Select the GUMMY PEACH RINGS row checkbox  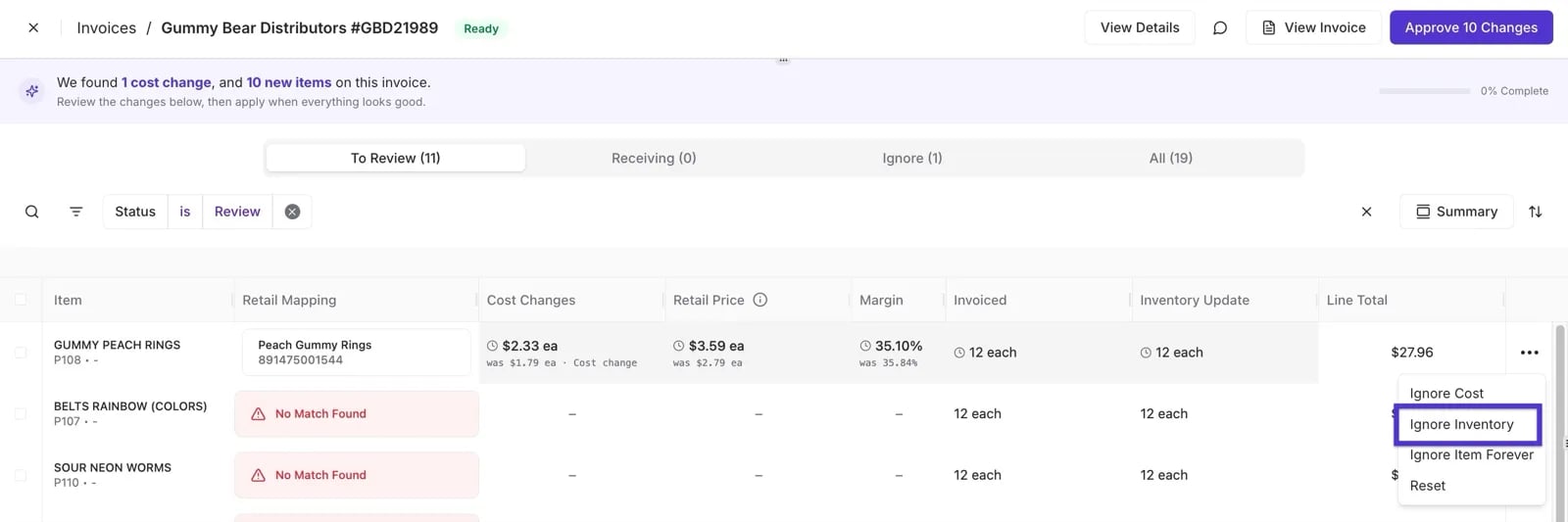coord(21,353)
